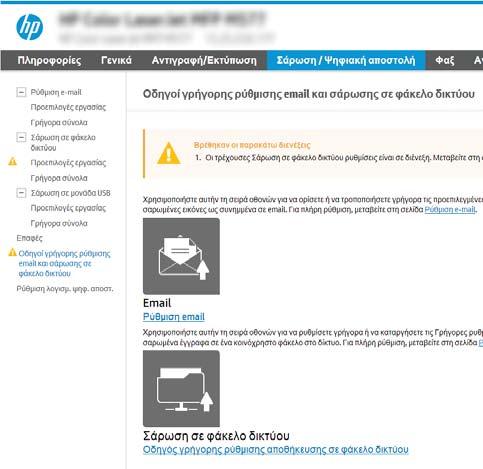The height and width of the screenshot is (469, 483).
Task: Open the network folder scan icon
Action: 181,388
